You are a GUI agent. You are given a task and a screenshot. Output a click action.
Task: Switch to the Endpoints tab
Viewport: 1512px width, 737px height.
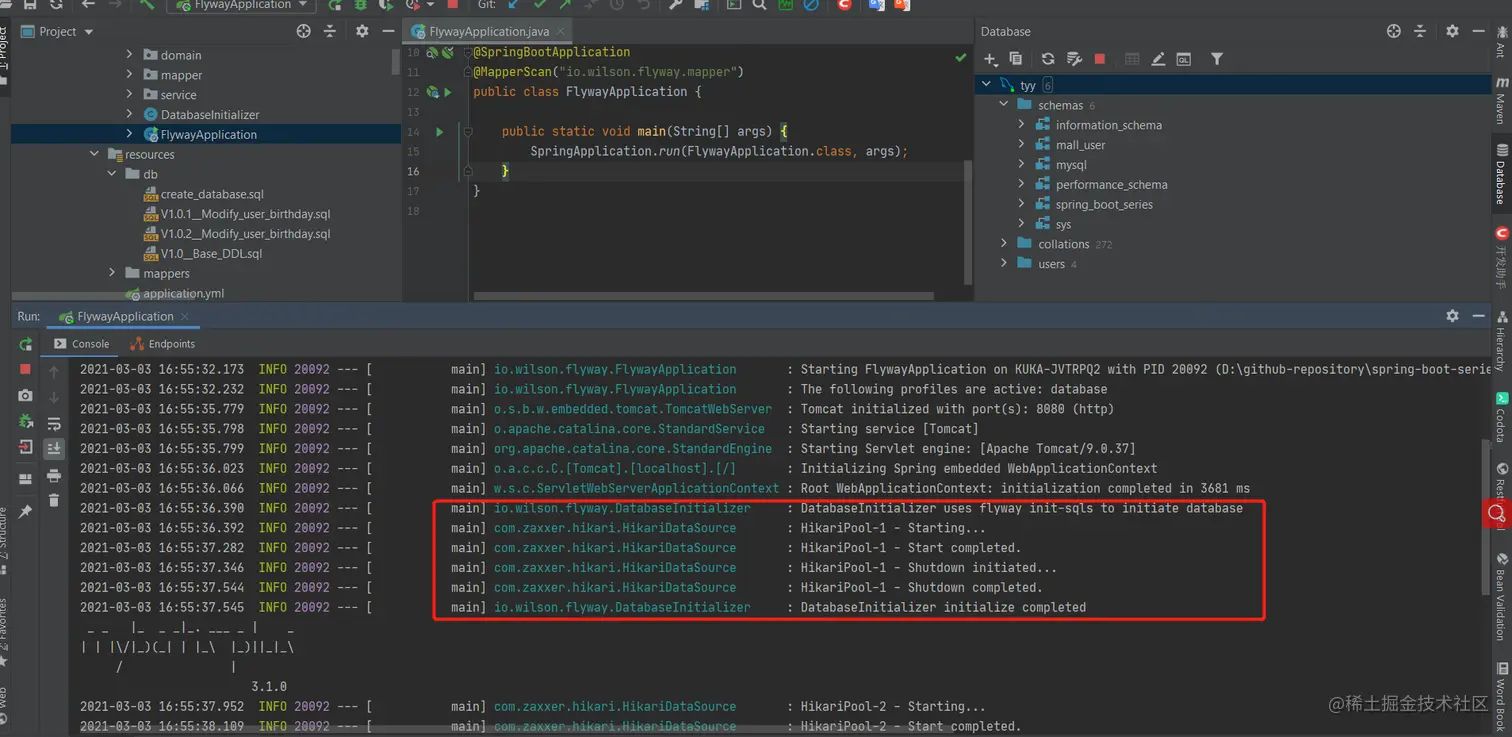coord(163,344)
